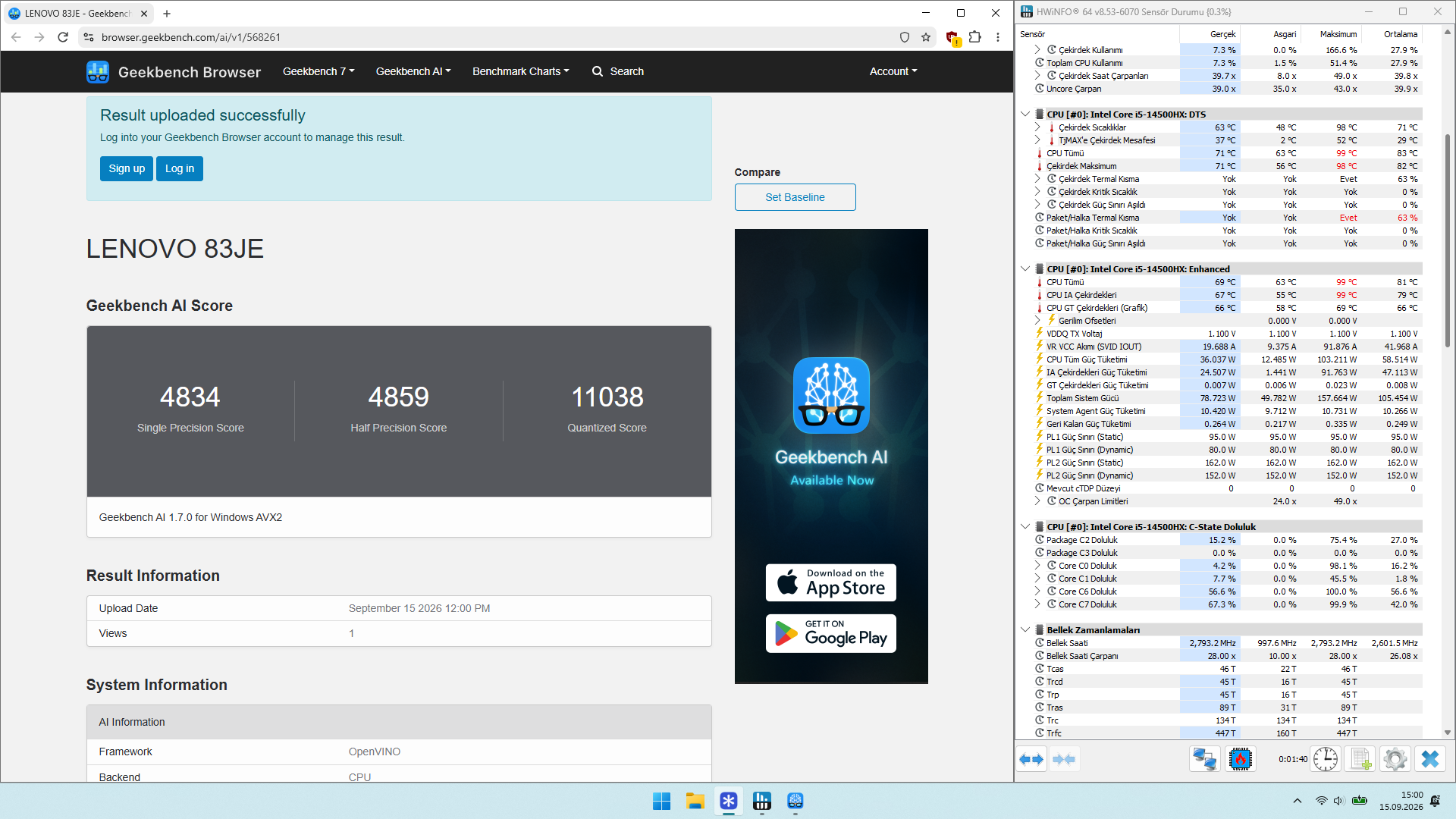This screenshot has height=819, width=1456.
Task: Open HWiNFO from the taskbar
Action: pyautogui.click(x=762, y=801)
